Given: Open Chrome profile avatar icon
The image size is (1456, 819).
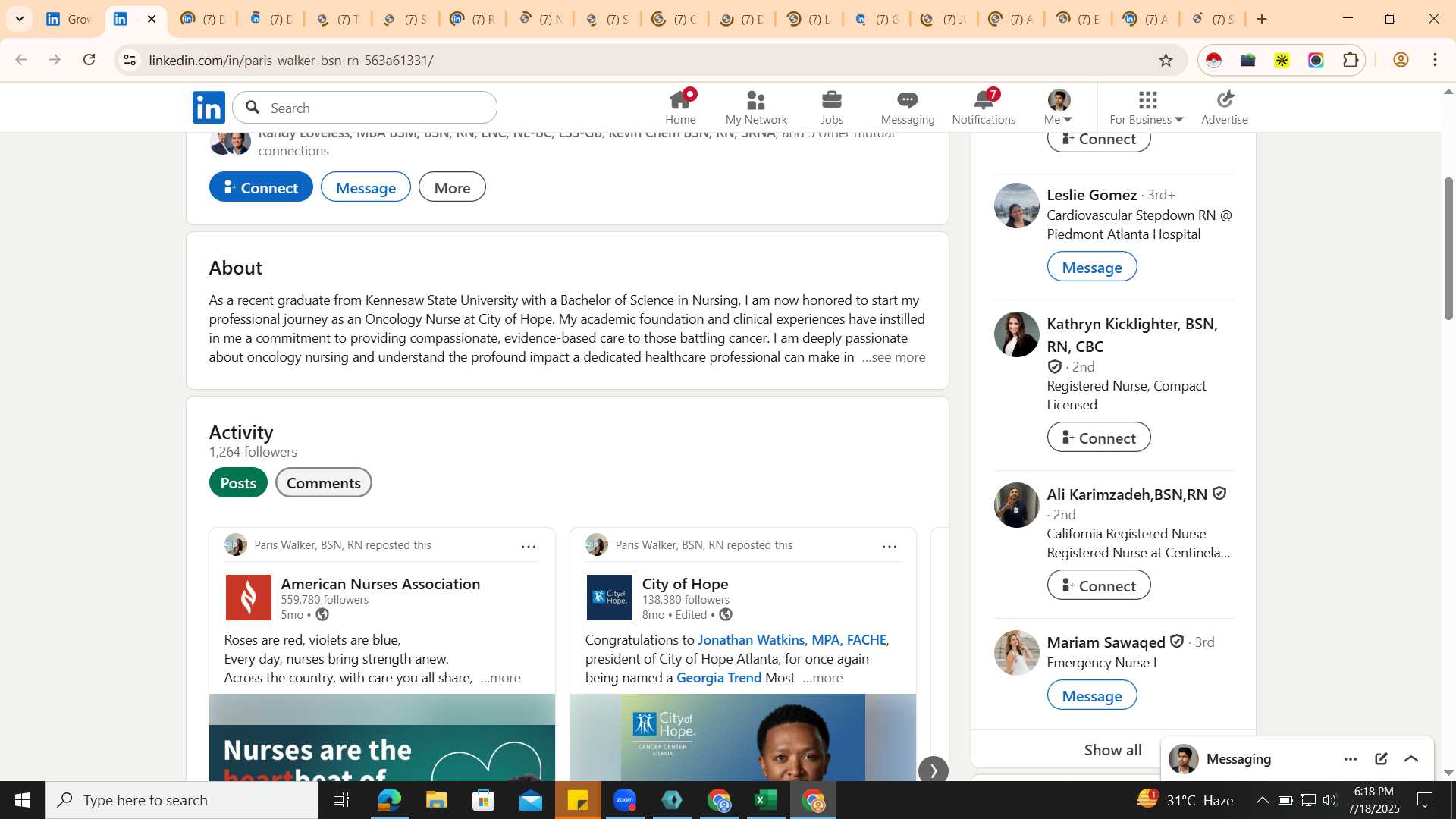Looking at the screenshot, I should [1401, 60].
